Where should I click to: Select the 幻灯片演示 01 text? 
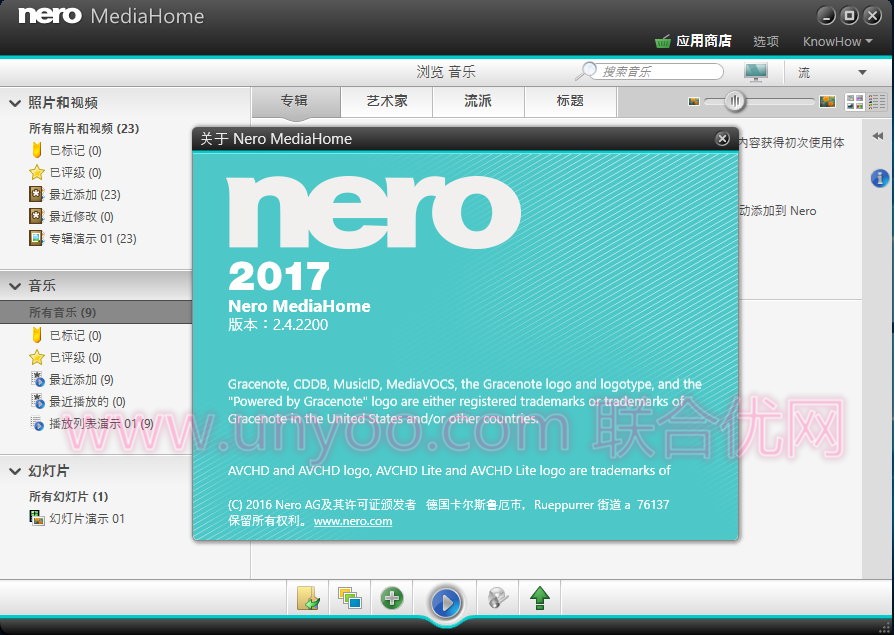click(87, 519)
